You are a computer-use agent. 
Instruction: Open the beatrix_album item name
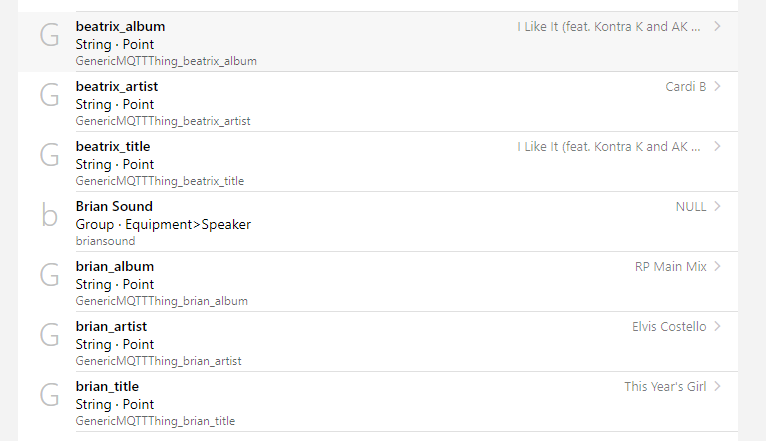click(120, 27)
